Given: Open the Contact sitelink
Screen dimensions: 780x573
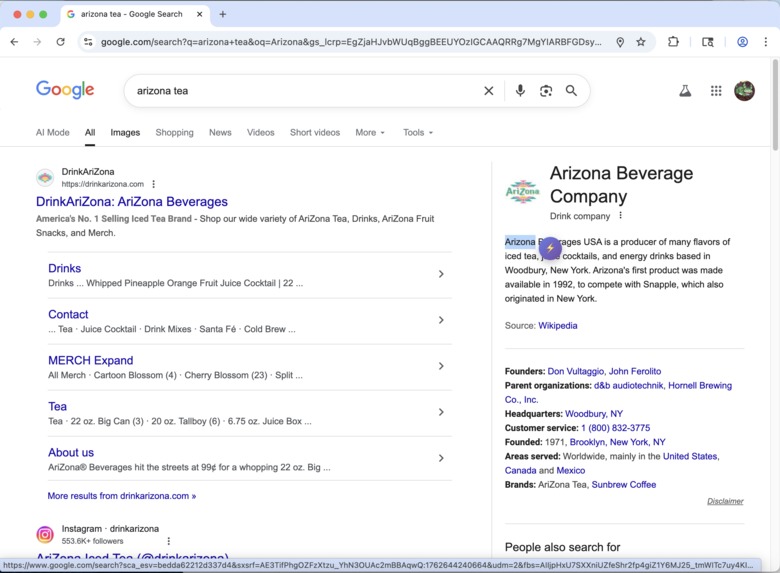Looking at the screenshot, I should [x=68, y=314].
